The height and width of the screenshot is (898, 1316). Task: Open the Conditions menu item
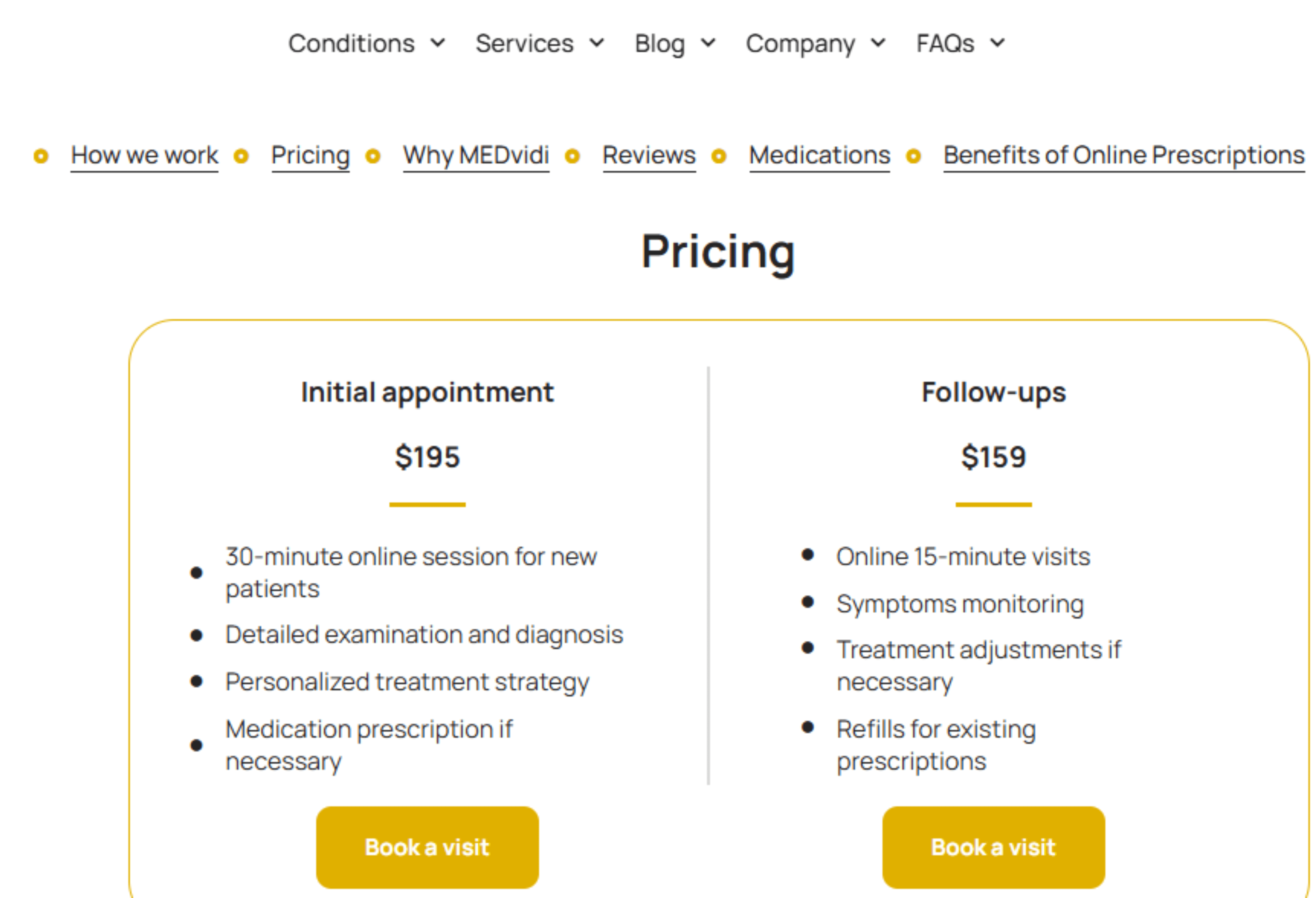[351, 44]
